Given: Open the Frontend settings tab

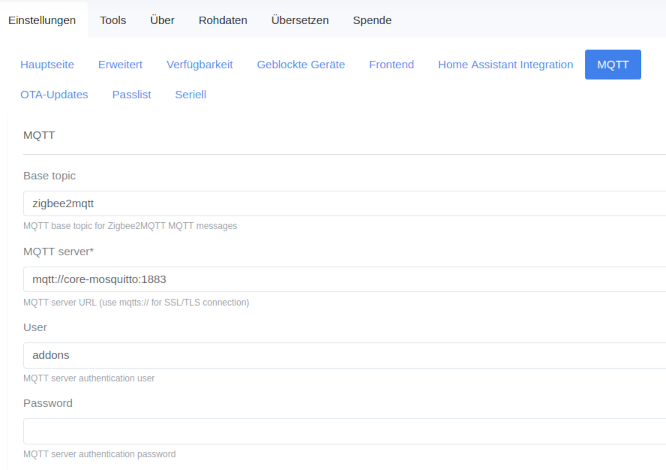Looking at the screenshot, I should click(391, 65).
